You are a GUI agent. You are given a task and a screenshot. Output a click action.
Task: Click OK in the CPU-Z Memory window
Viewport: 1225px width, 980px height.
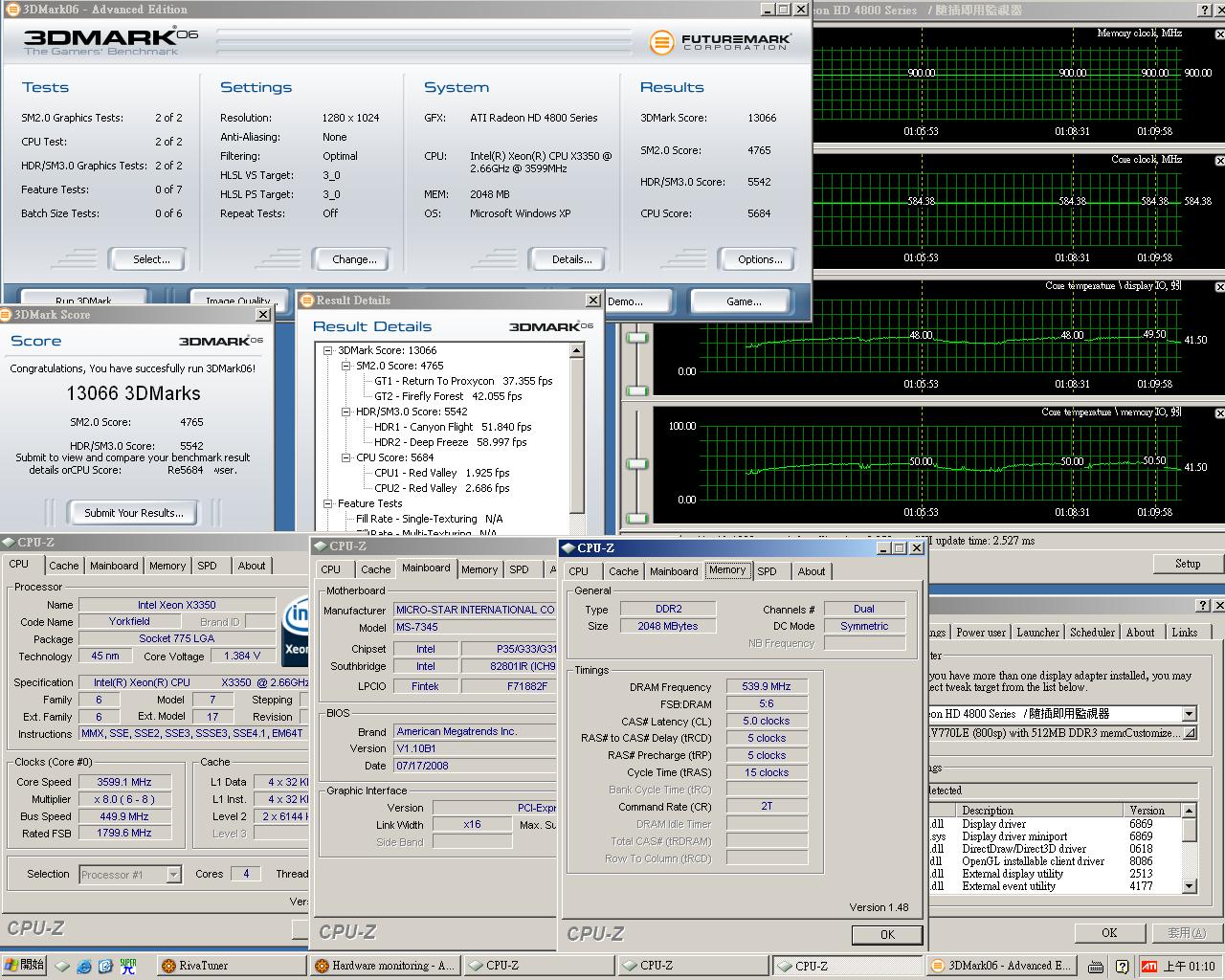coord(887,935)
